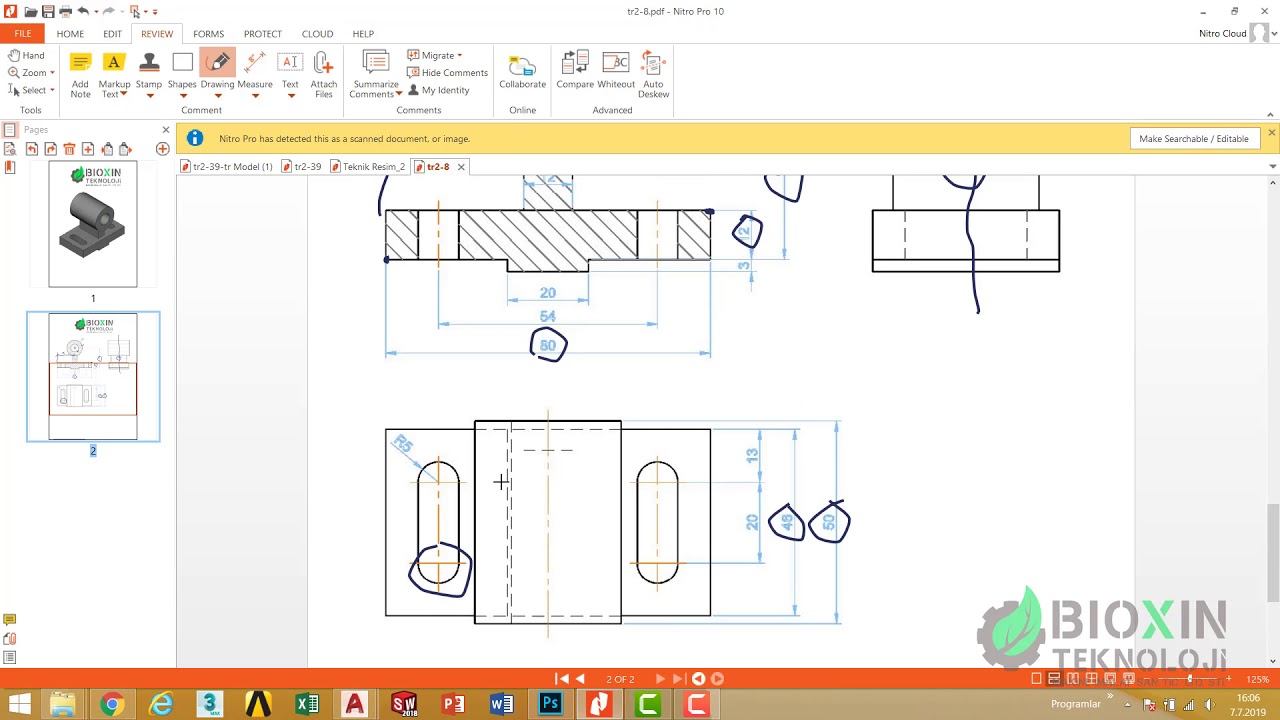Close the Pages panel
The height and width of the screenshot is (720, 1280).
coord(166,130)
